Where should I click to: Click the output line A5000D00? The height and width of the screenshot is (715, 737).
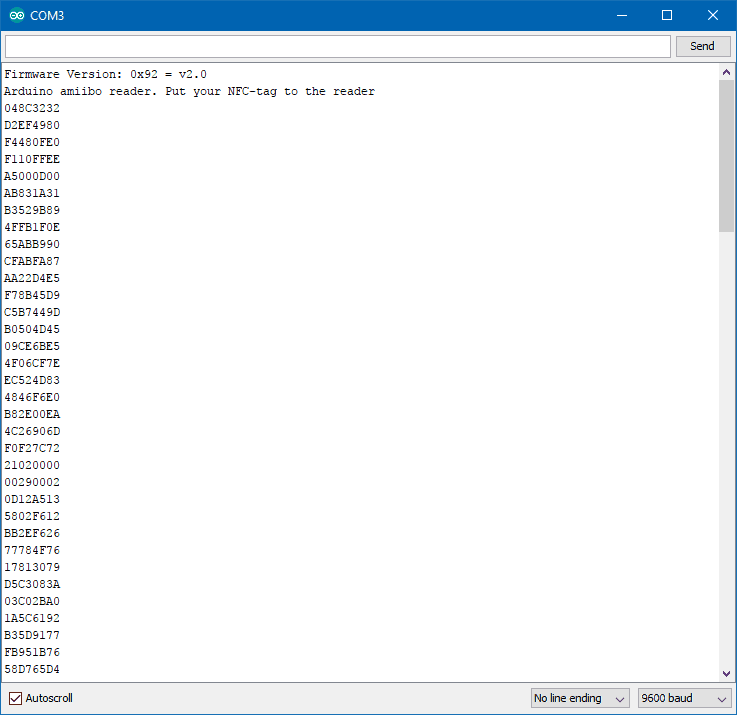click(32, 176)
